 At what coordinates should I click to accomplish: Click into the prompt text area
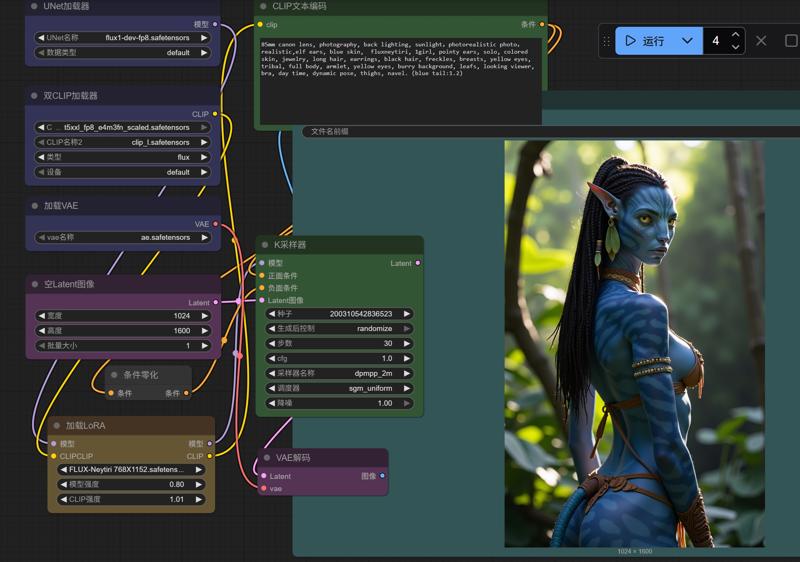[x=400, y=80]
